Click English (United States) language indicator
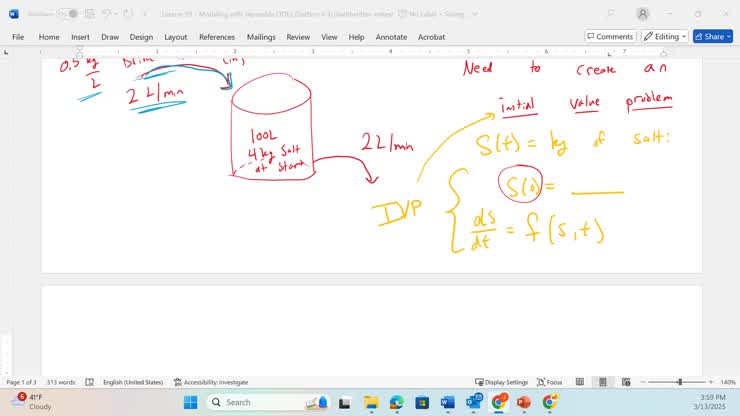This screenshot has height=416, width=740. [133, 382]
